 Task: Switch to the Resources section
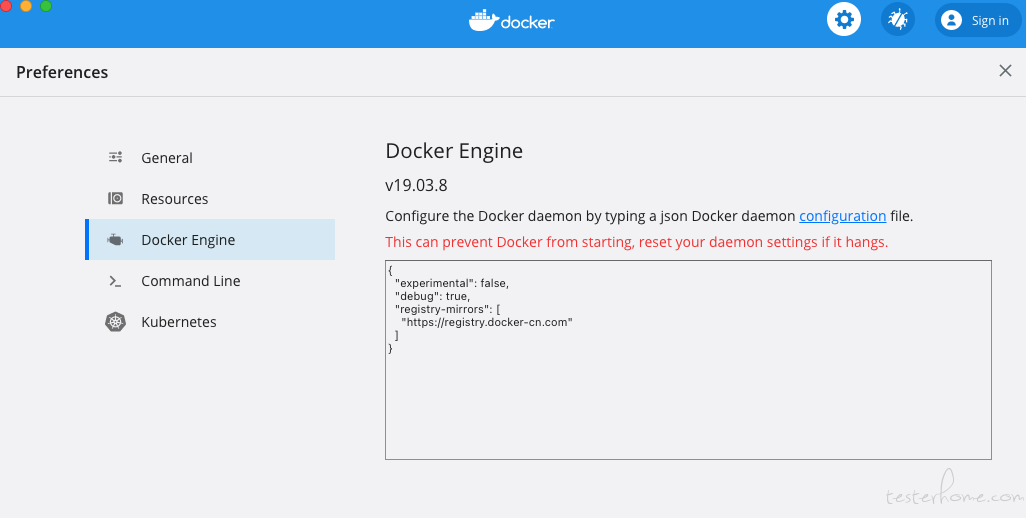coord(175,199)
